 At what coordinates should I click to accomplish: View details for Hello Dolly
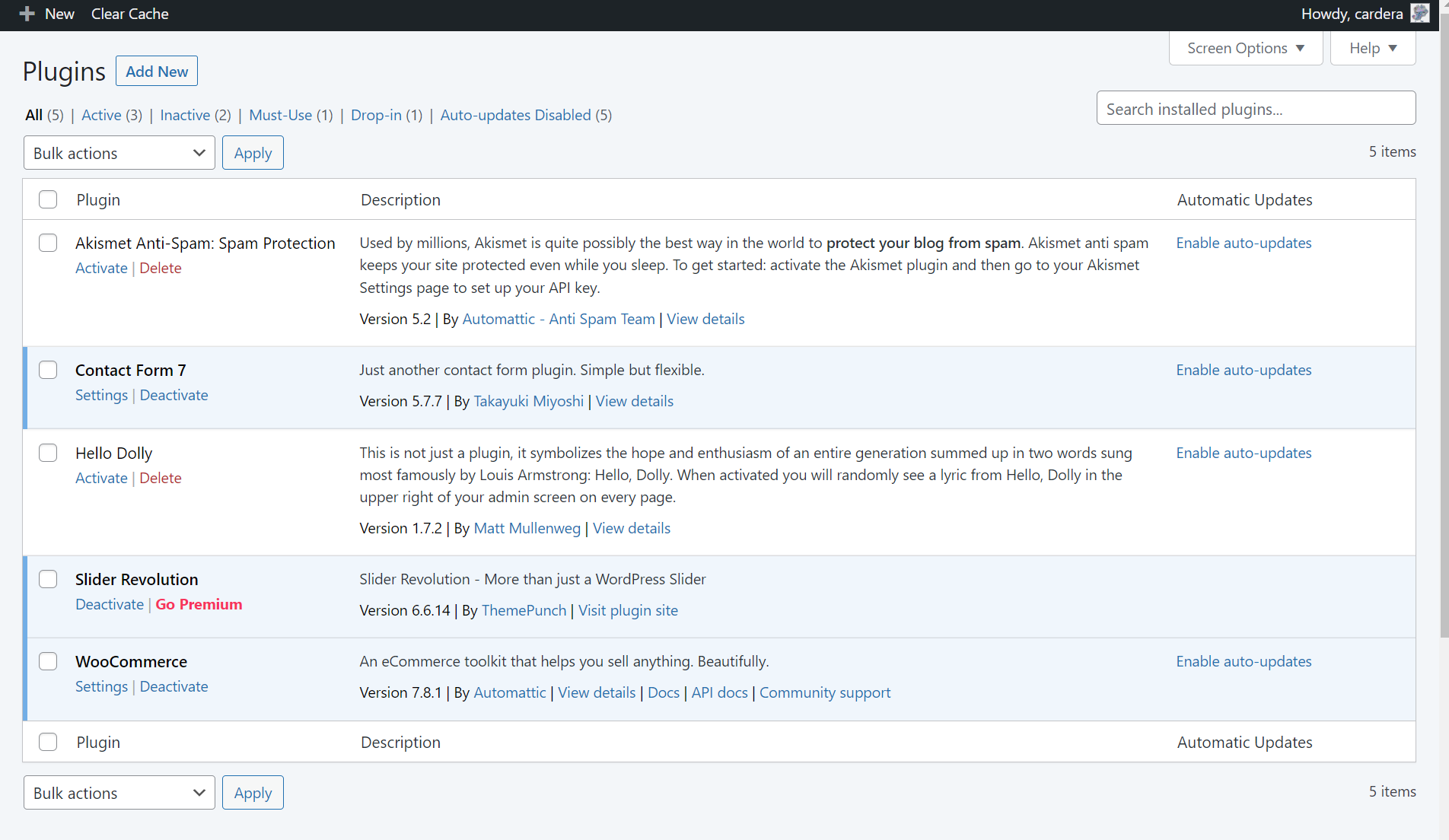tap(631, 528)
